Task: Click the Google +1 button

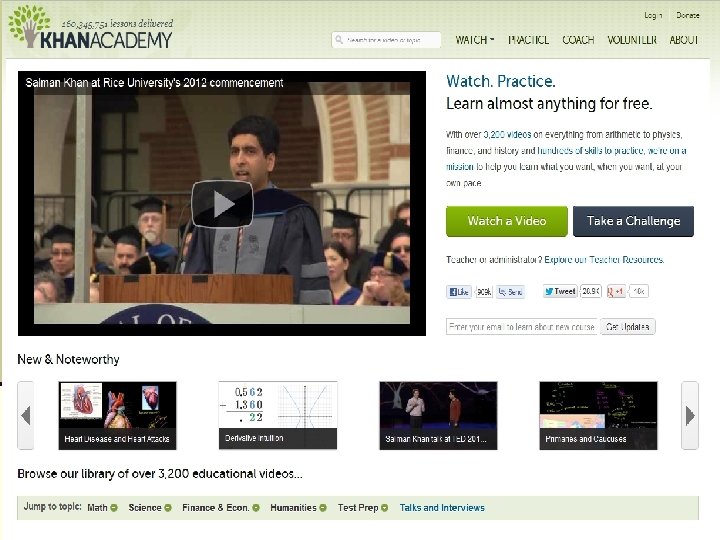Action: pos(616,291)
